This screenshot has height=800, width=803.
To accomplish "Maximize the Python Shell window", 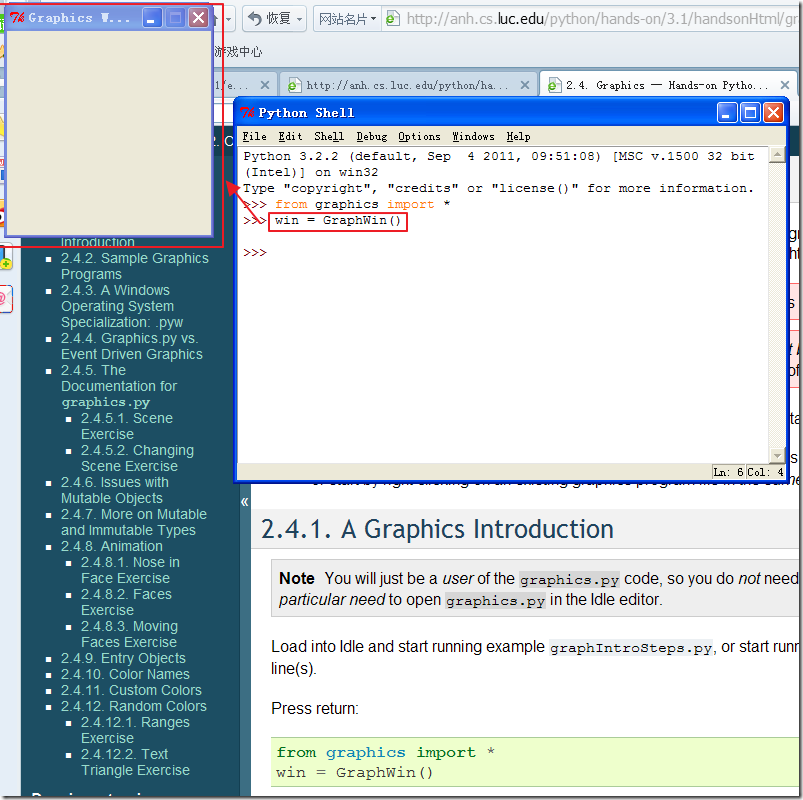I will tap(750, 113).
